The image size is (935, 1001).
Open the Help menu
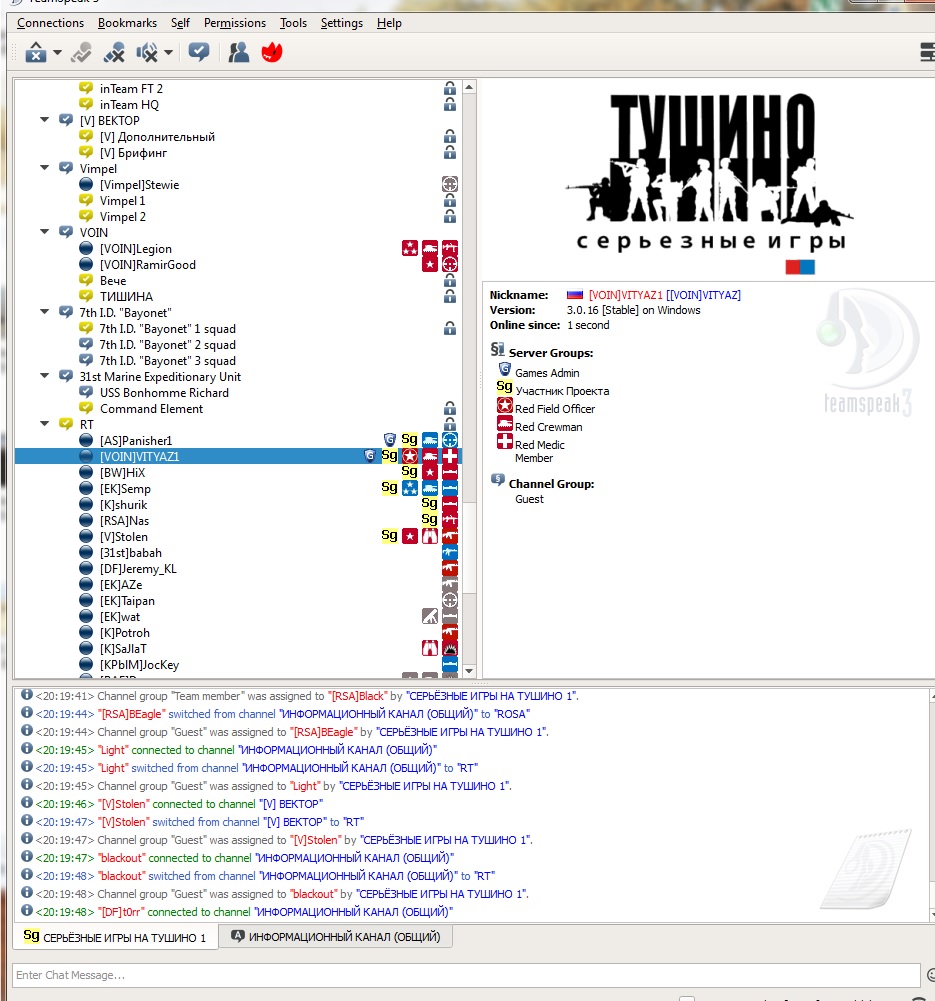pos(389,23)
